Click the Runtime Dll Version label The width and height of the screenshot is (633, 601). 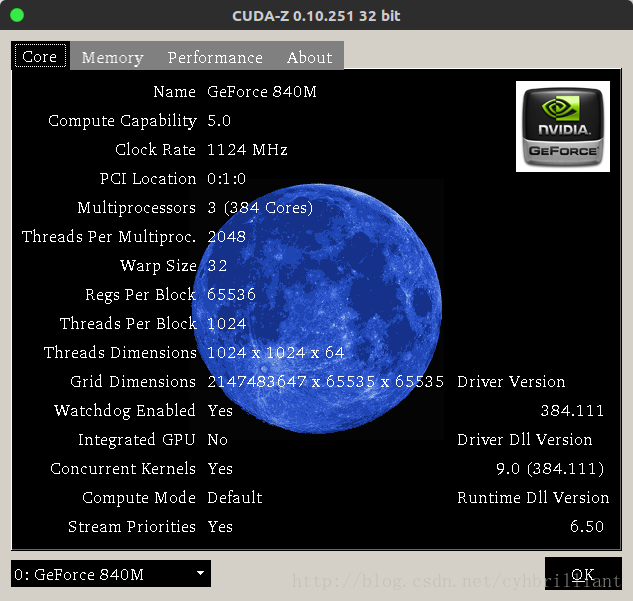tap(533, 498)
